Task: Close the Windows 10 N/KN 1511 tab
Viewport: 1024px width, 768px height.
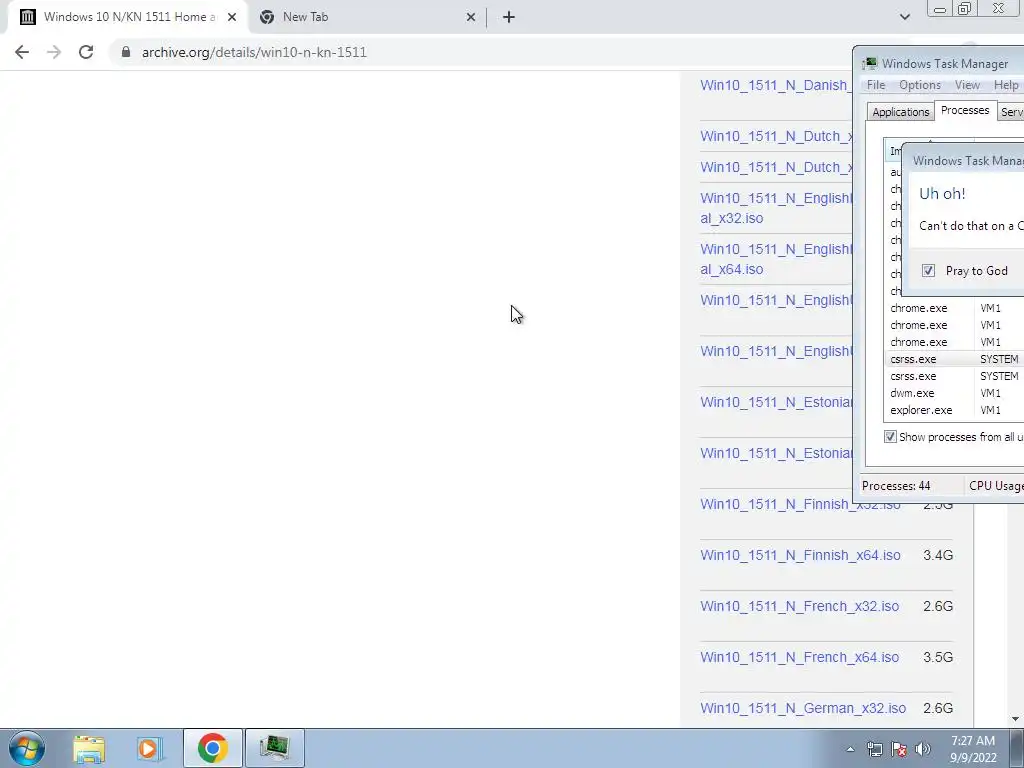Action: [x=232, y=18]
